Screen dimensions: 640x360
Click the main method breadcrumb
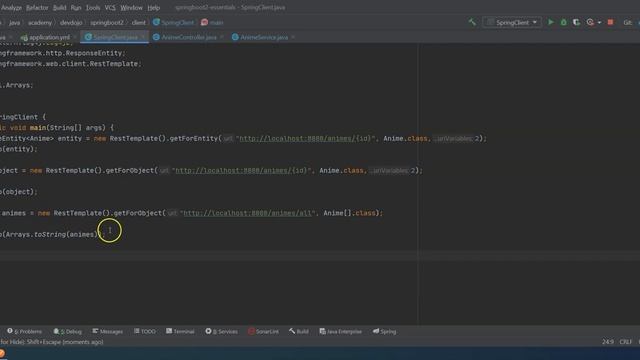point(212,22)
